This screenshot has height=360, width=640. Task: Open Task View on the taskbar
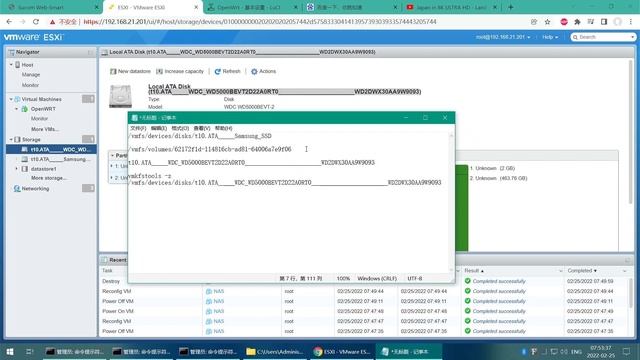point(29,351)
